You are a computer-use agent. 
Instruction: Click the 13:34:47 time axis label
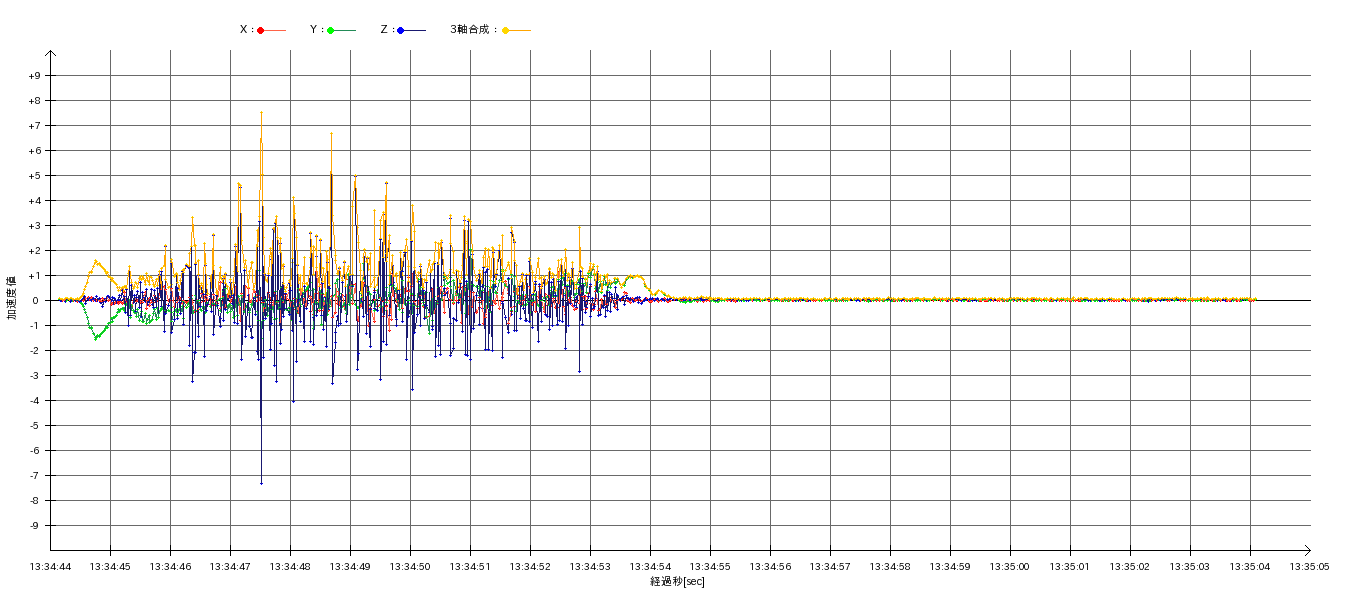pyautogui.click(x=231, y=566)
